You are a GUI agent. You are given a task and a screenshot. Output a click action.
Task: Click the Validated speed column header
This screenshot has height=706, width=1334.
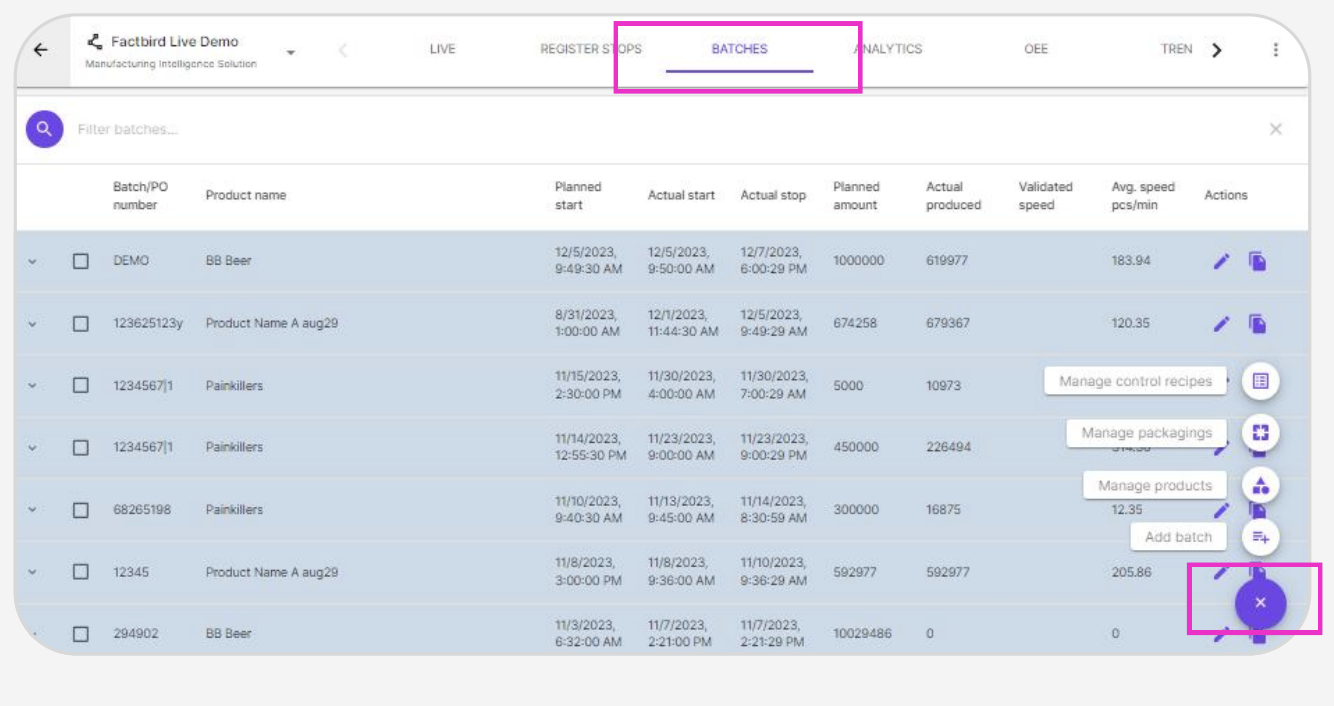[x=1046, y=196]
